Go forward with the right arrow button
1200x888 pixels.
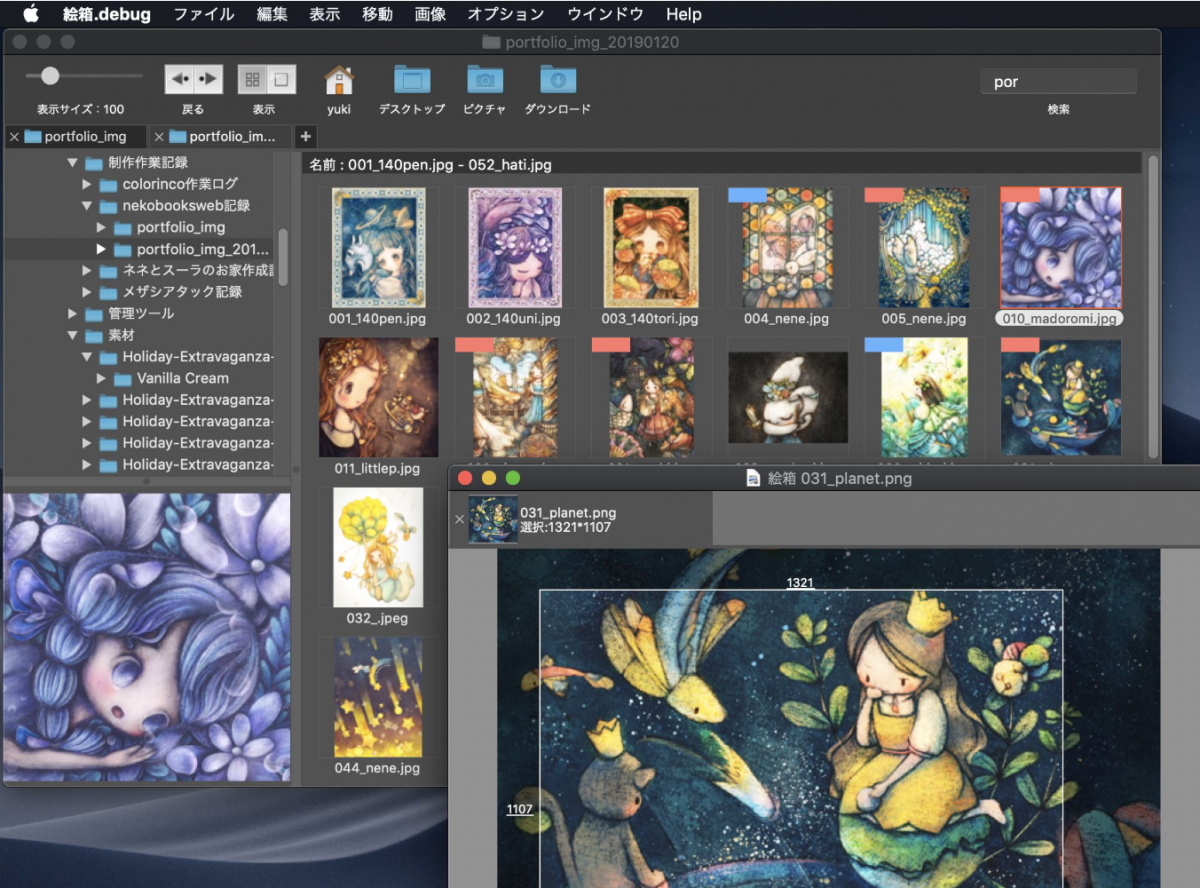tap(208, 79)
